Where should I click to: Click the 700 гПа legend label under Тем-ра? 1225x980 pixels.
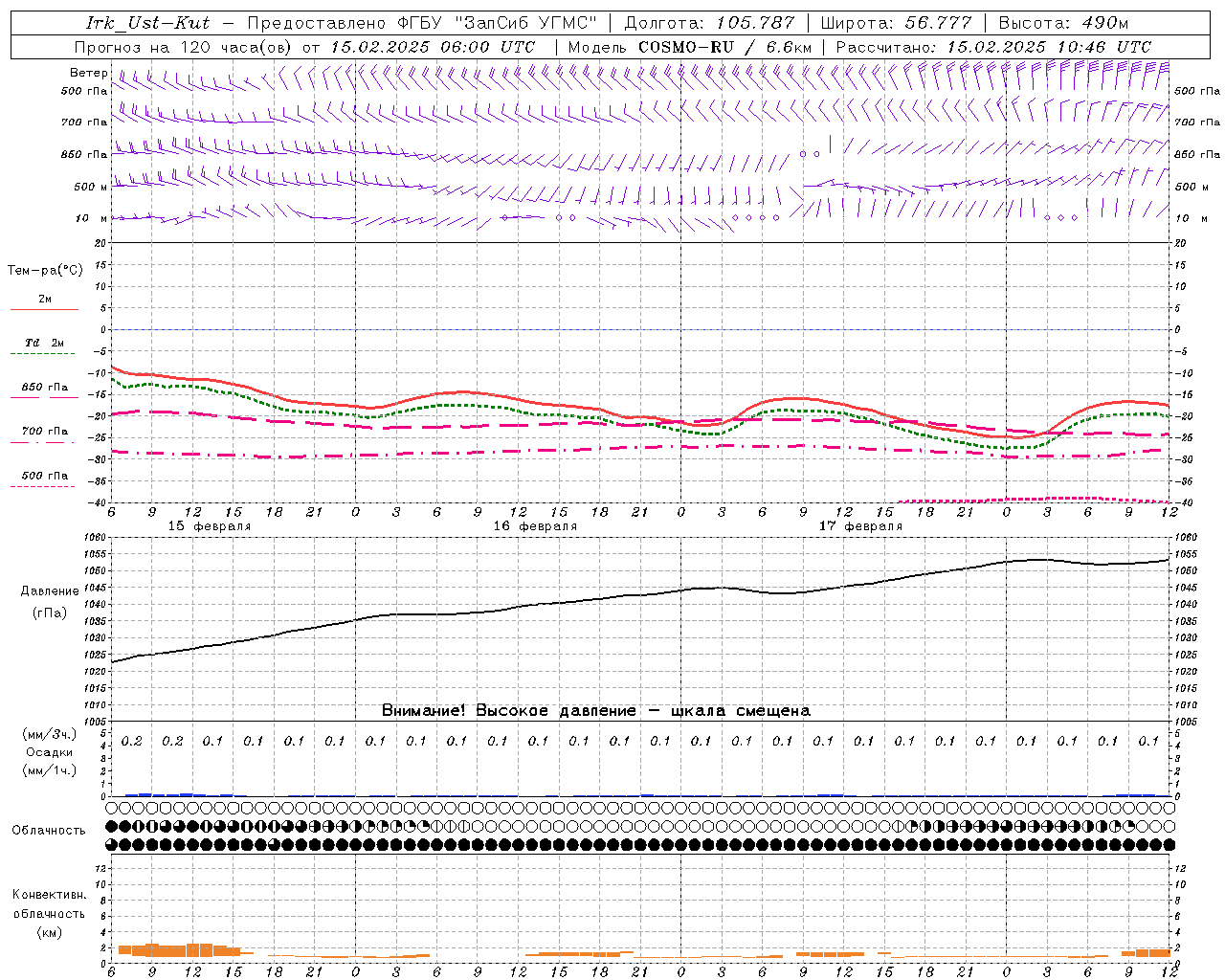(x=45, y=431)
